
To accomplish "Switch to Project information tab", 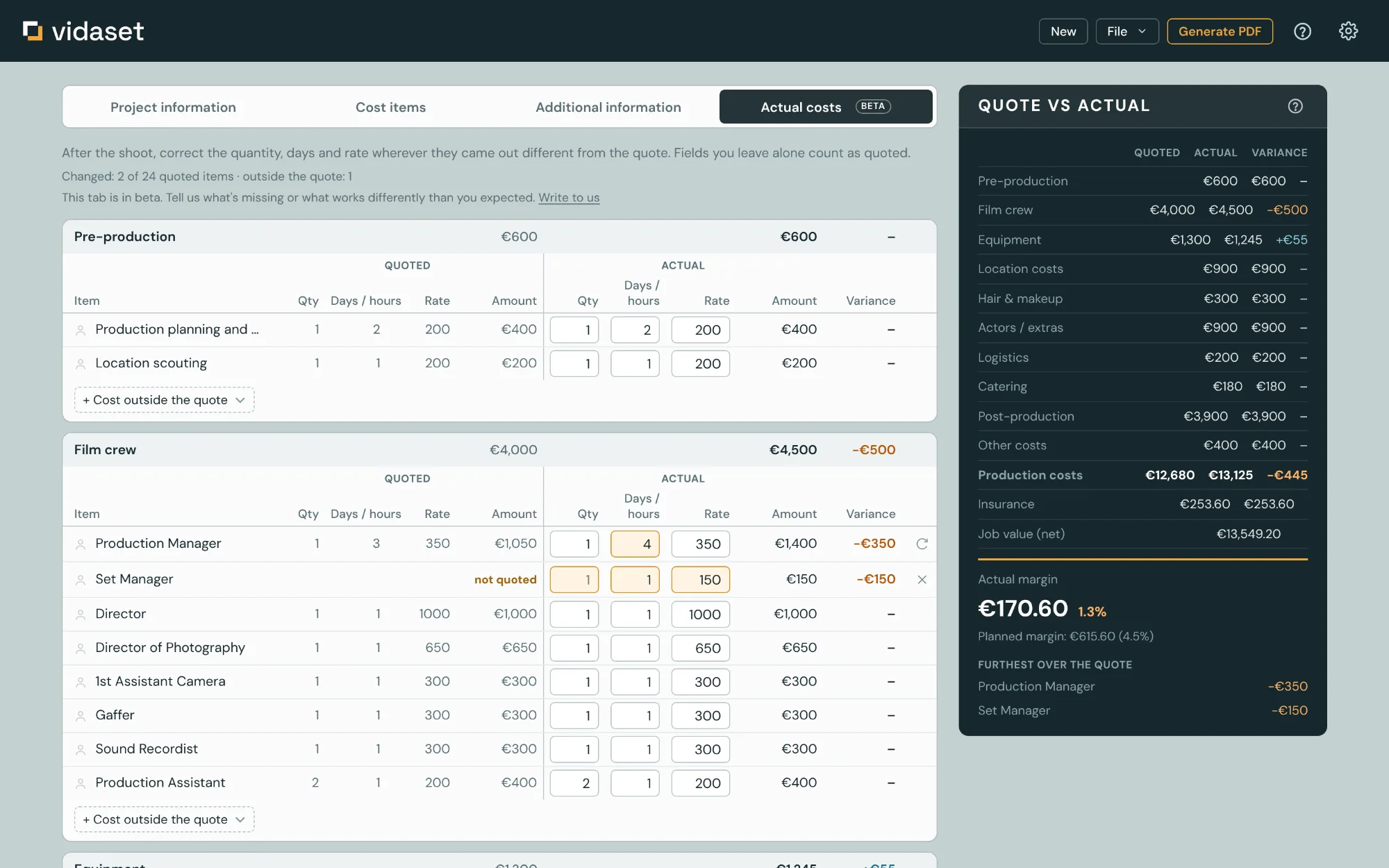I will (173, 107).
